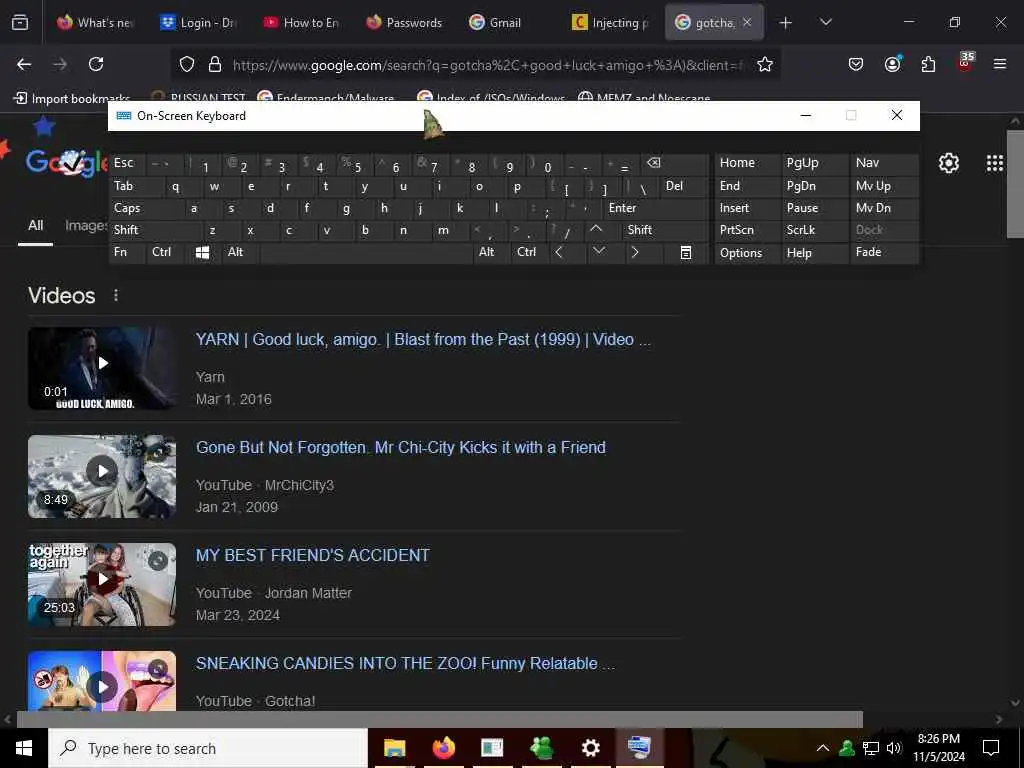Open the Firefox account icon
This screenshot has height=768, width=1024.
pyautogui.click(x=892, y=64)
